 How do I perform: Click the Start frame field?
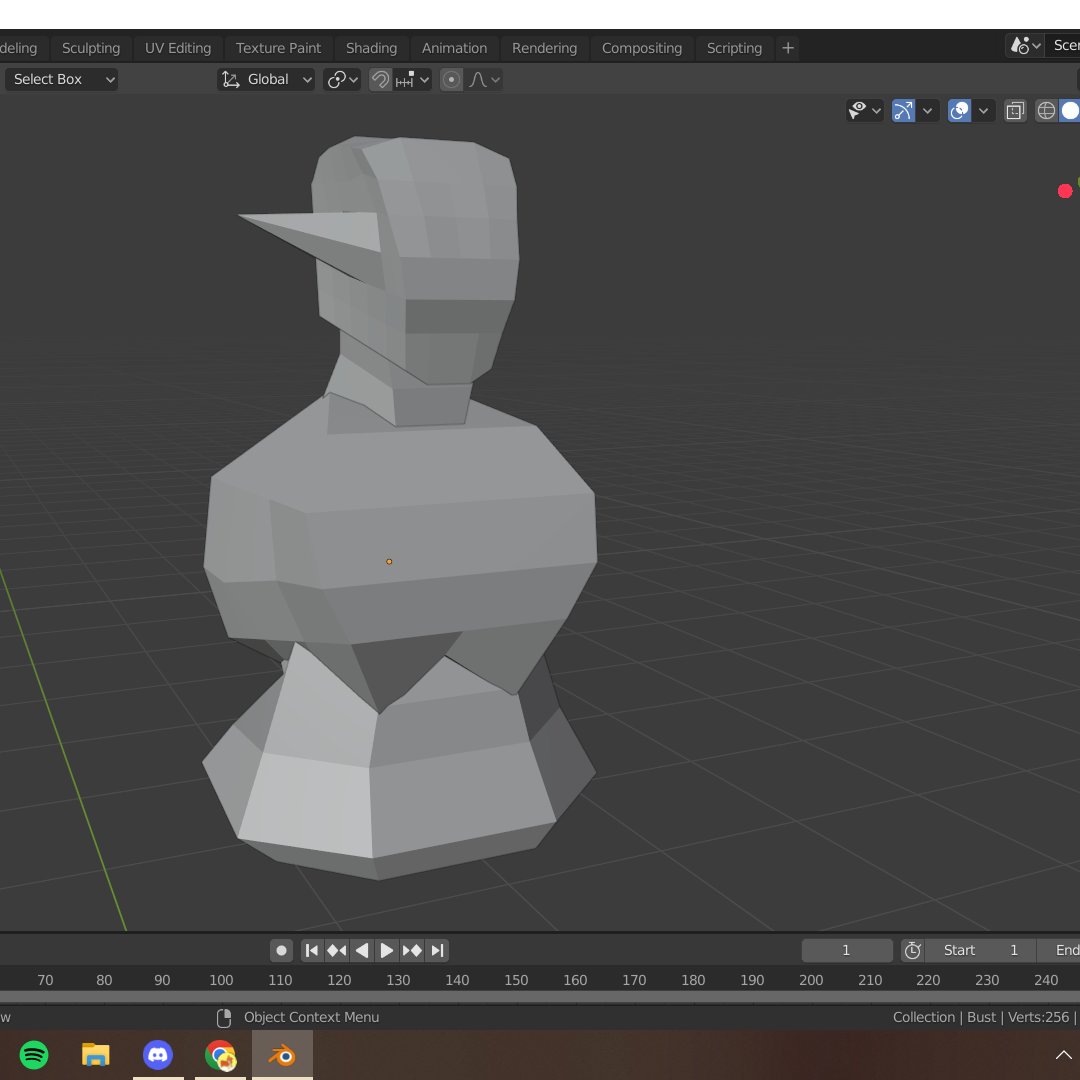pyautogui.click(x=980, y=951)
